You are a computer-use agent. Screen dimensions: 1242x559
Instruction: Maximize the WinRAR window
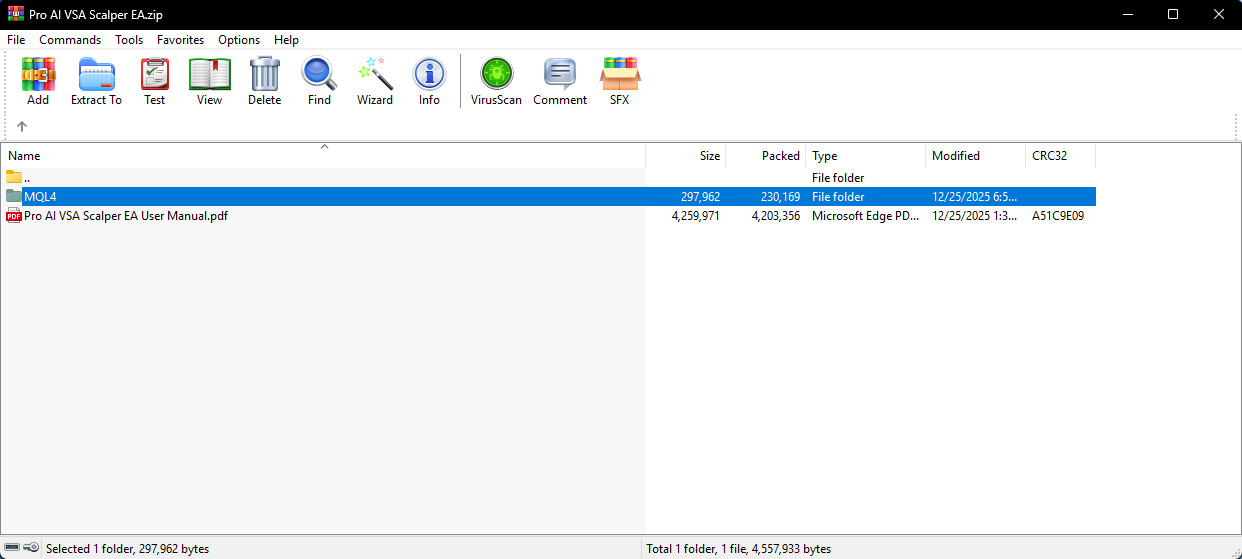pyautogui.click(x=1173, y=14)
